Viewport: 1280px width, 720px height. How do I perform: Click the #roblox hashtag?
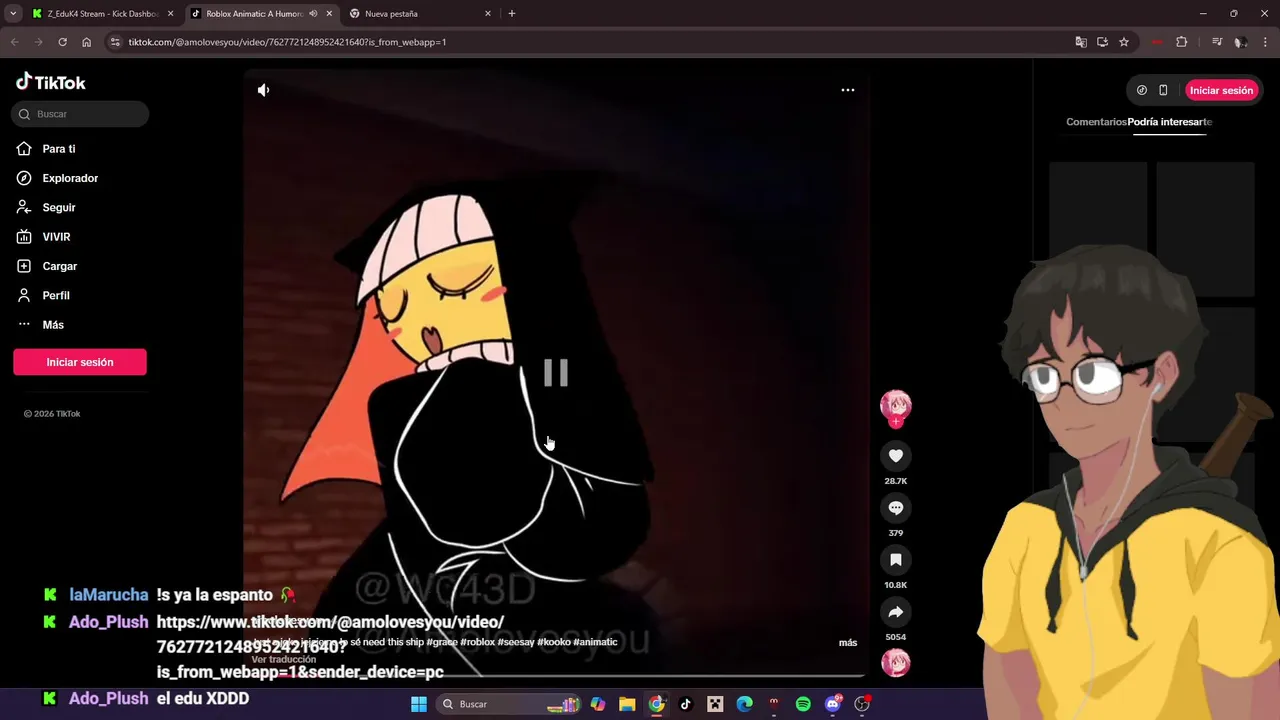coord(478,642)
